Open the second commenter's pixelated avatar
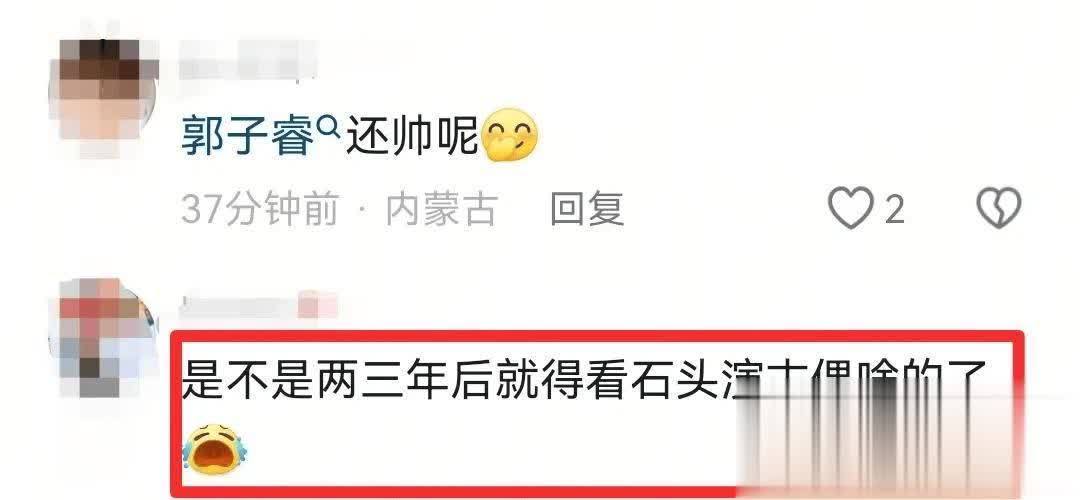The height and width of the screenshot is (500, 1080). (x=105, y=337)
